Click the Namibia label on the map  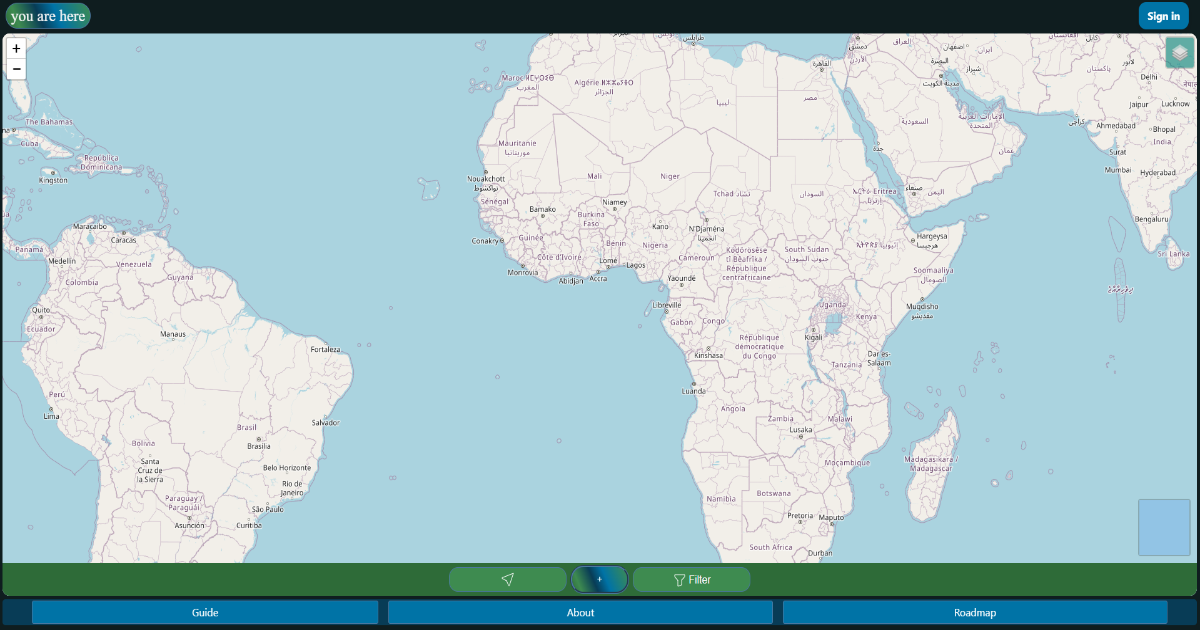click(721, 498)
